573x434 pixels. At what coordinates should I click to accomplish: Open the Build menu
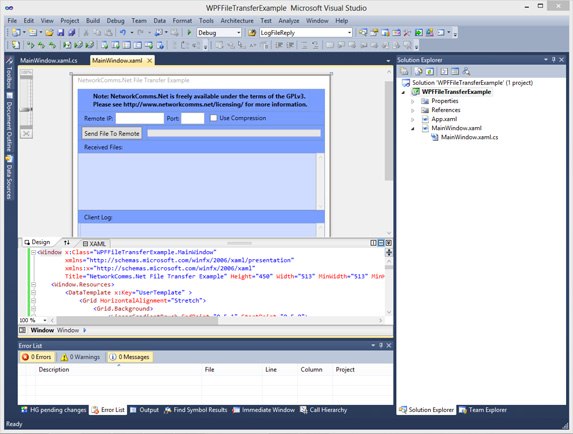[x=93, y=21]
